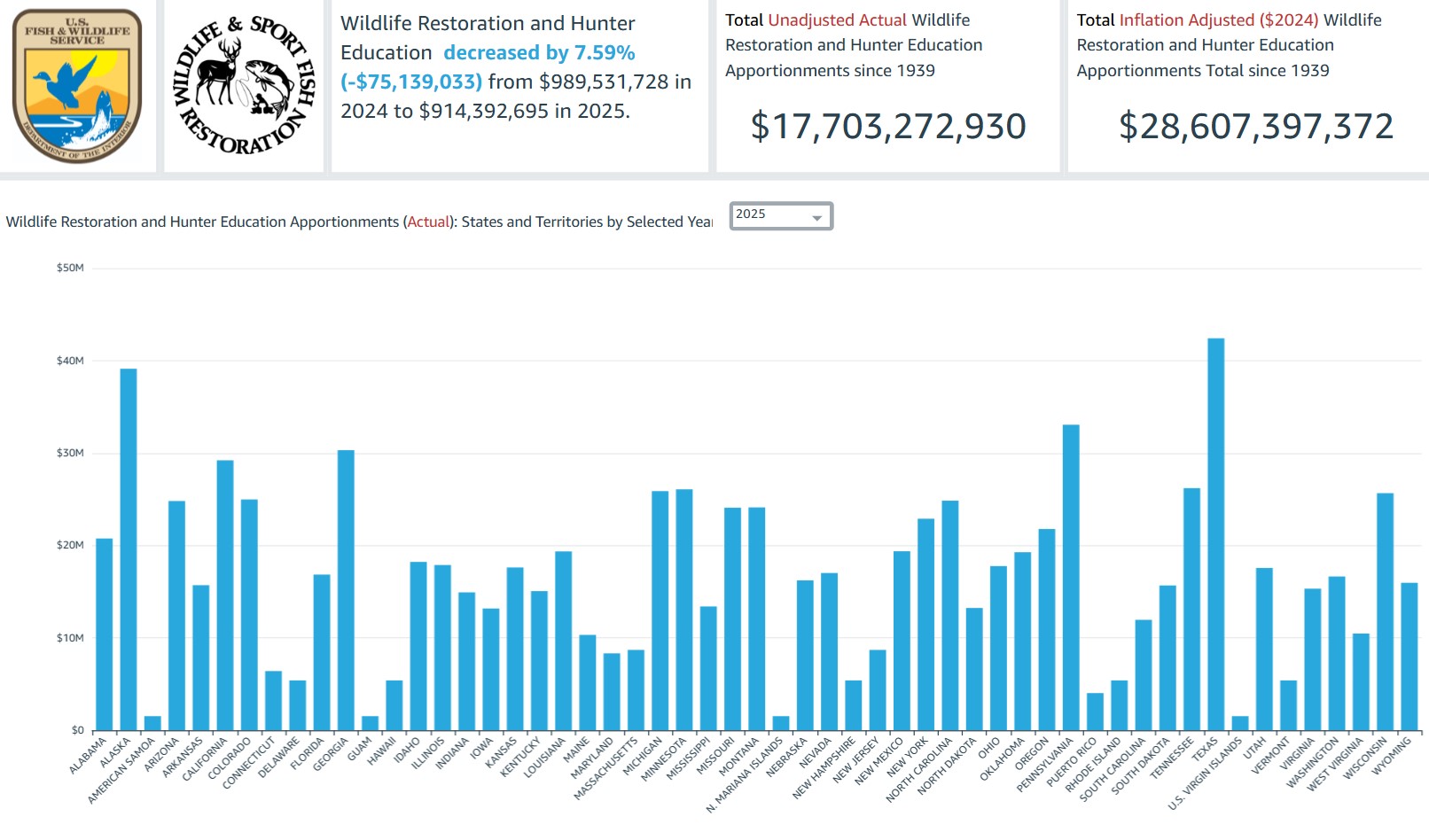Screen dimensions: 1429x840
Task: Select the Georgia bar
Action: click(x=346, y=590)
